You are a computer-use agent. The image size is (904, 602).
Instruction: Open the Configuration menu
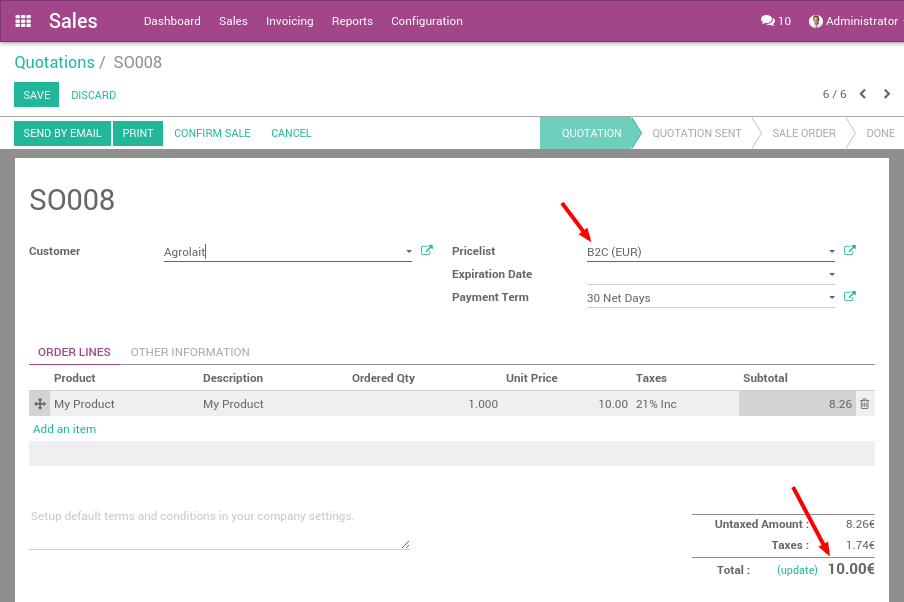(426, 20)
